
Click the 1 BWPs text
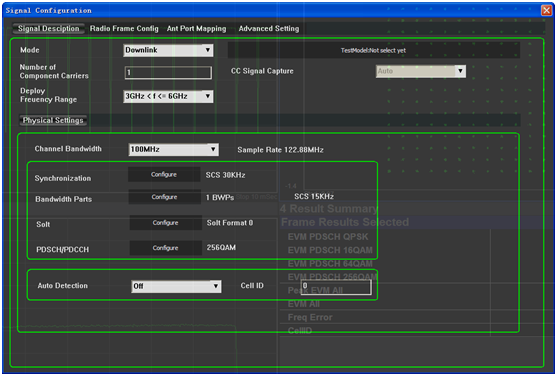click(220, 197)
